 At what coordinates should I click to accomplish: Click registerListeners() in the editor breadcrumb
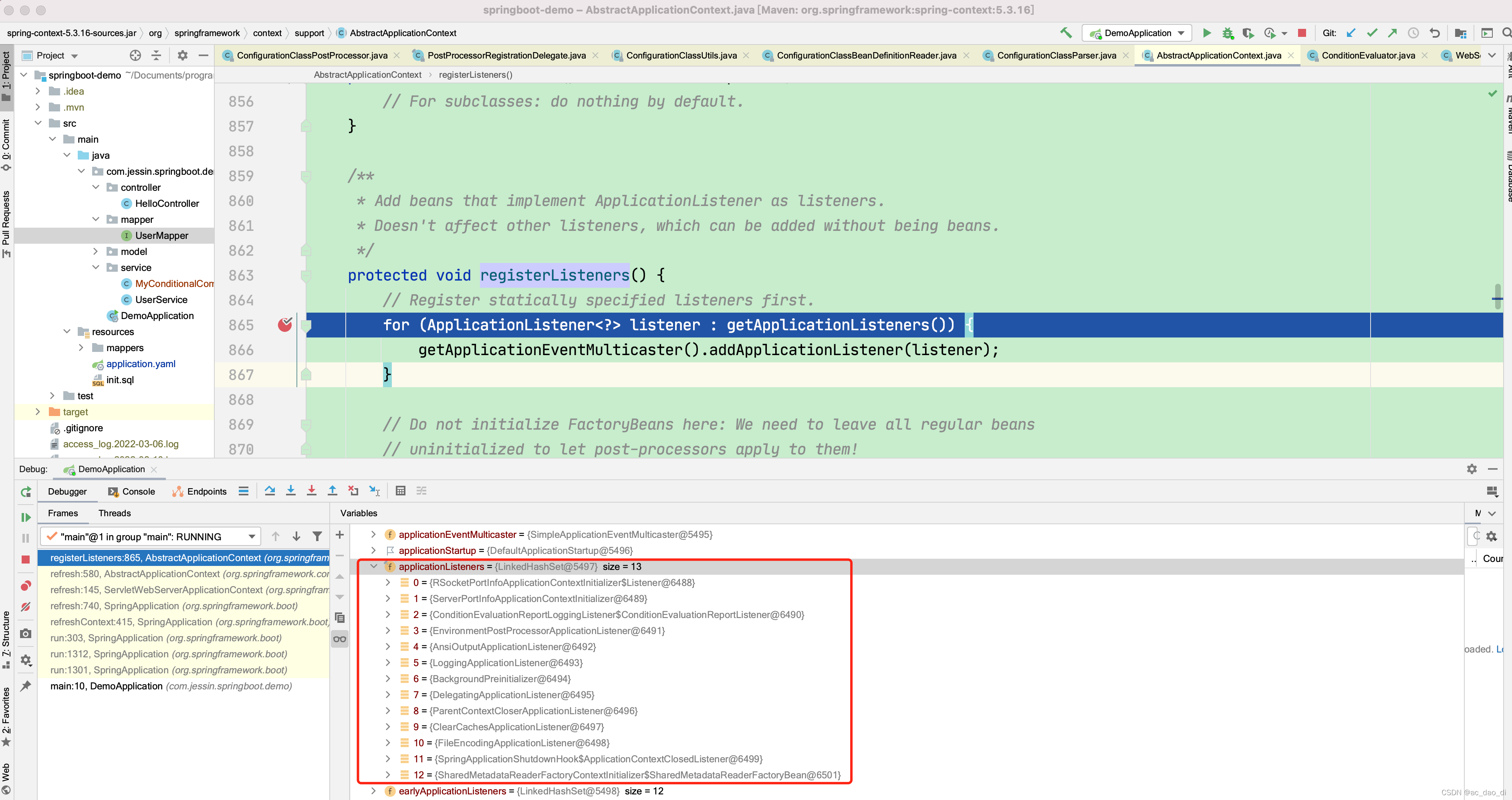(x=476, y=75)
